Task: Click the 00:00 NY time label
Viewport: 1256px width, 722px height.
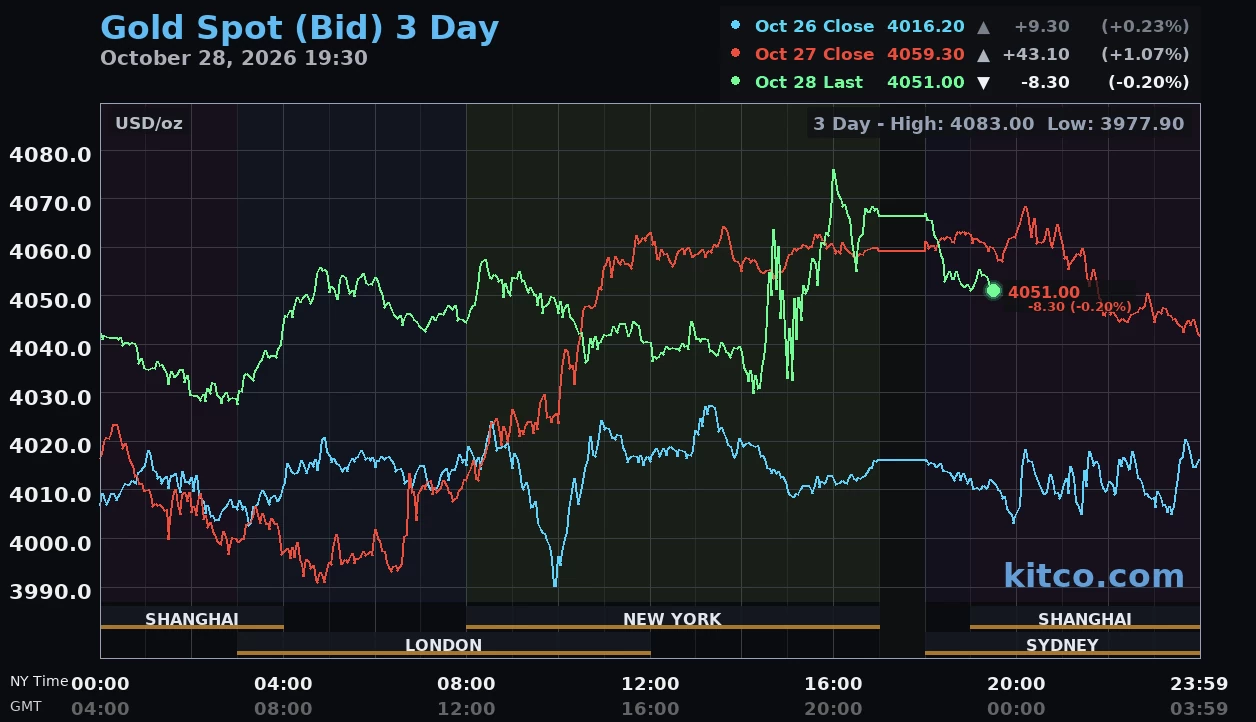Action: [100, 685]
